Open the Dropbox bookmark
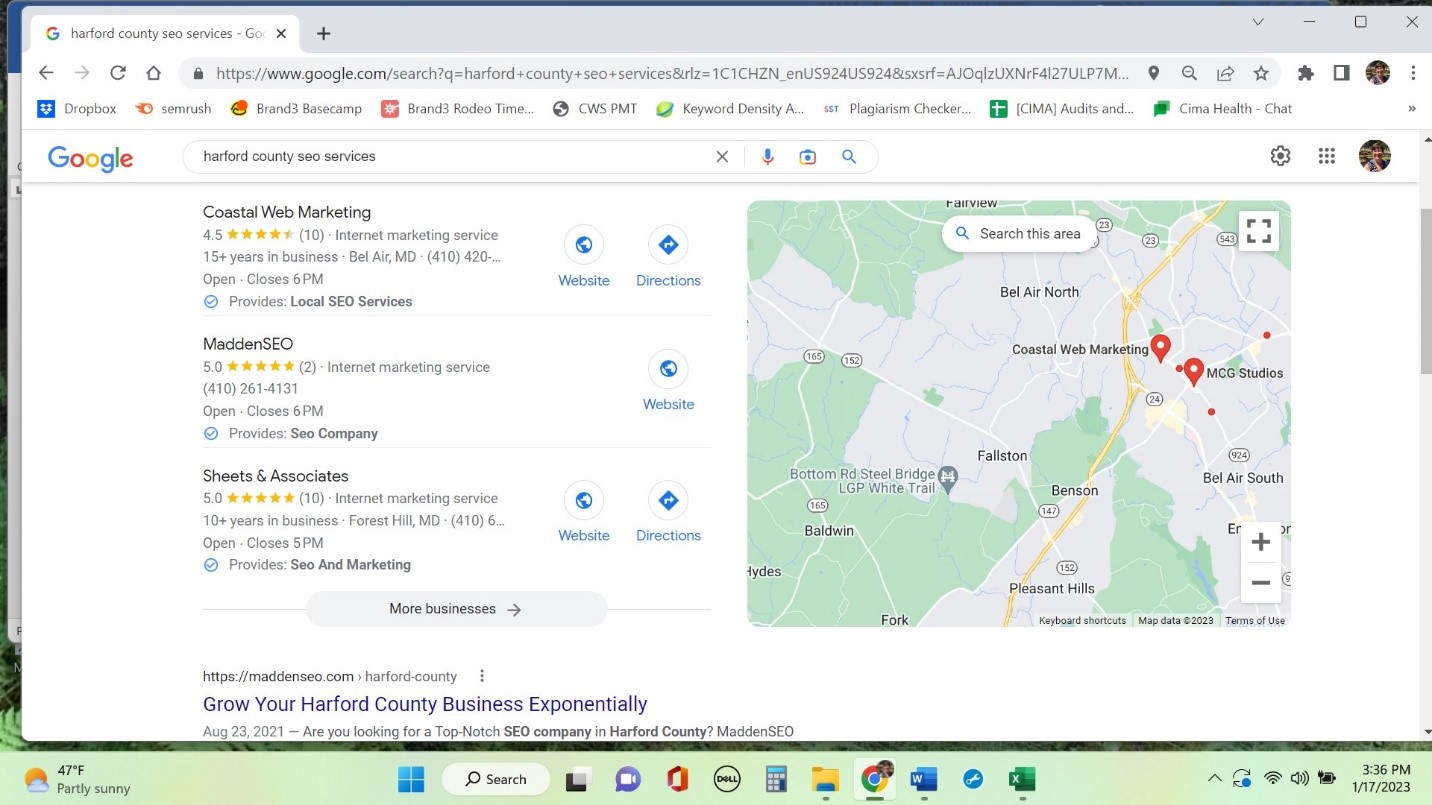This screenshot has width=1432, height=805. 77,108
